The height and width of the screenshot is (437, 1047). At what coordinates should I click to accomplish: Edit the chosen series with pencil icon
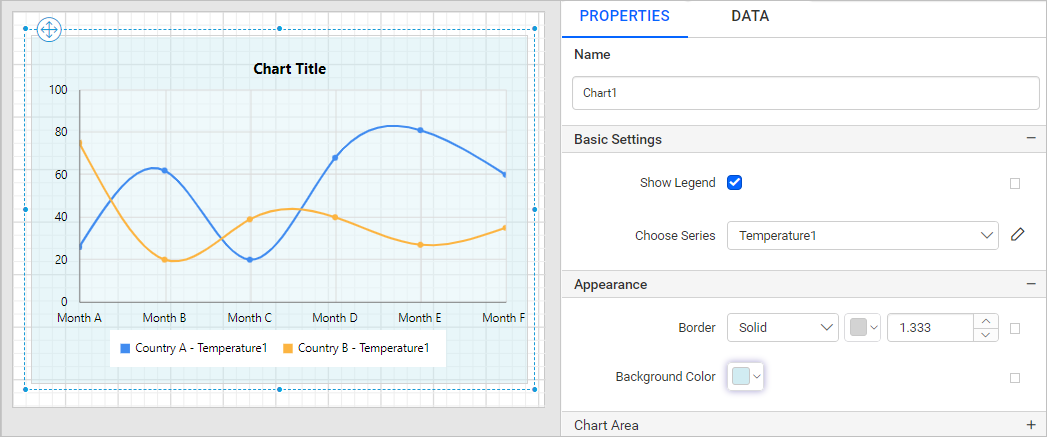point(1017,235)
